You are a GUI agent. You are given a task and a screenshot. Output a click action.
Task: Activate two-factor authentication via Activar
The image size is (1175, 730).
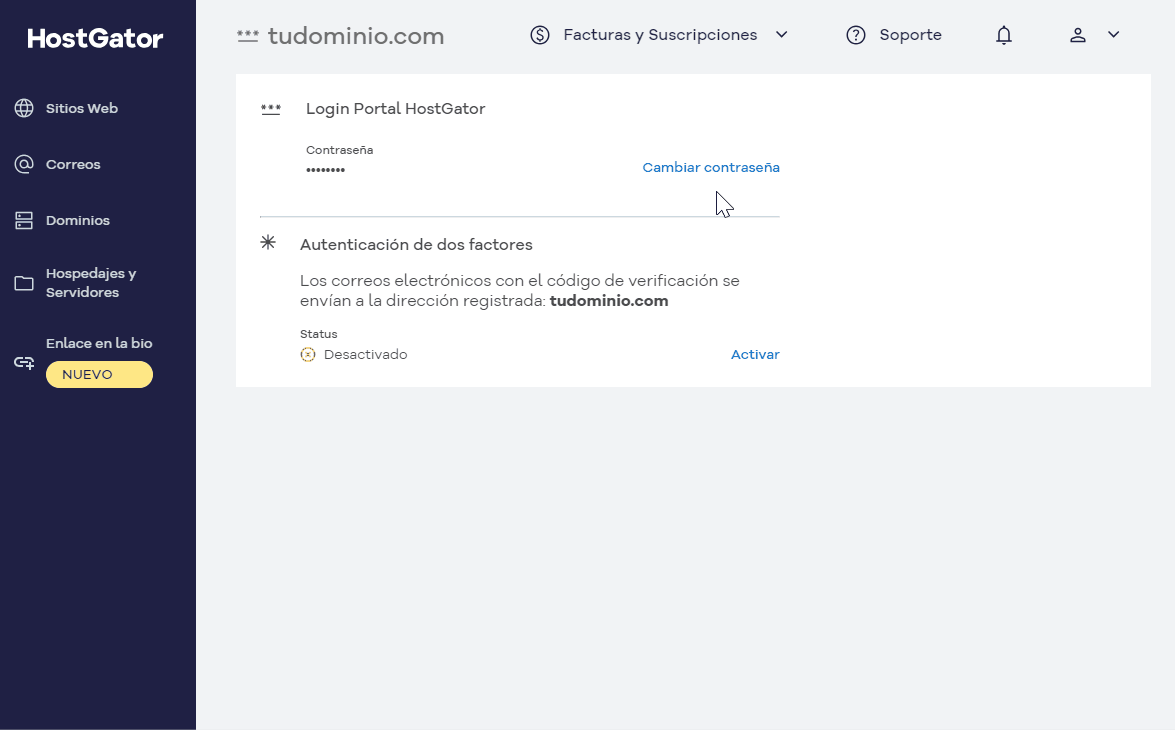755,355
